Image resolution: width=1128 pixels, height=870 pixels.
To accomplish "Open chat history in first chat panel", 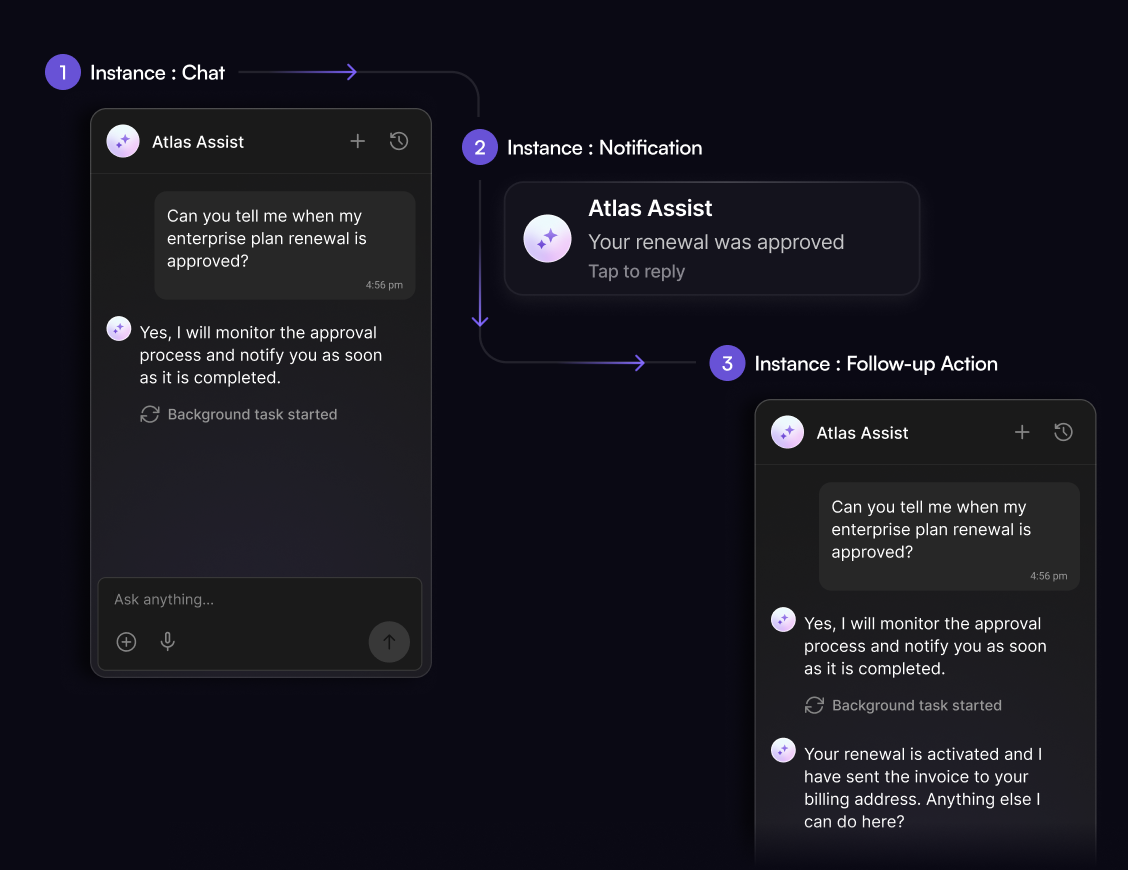I will [399, 142].
